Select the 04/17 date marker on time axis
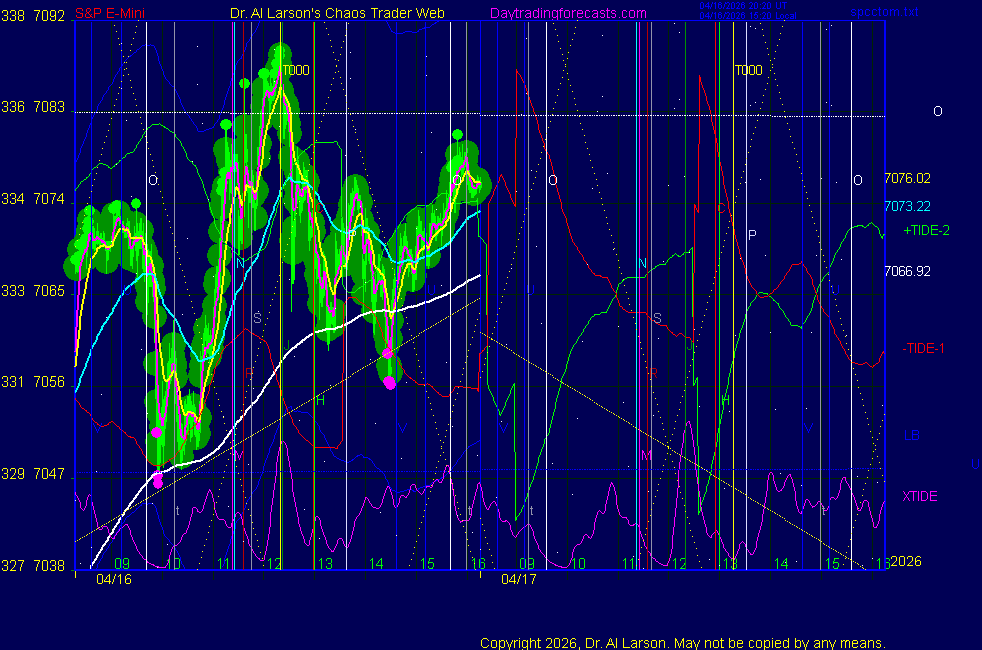The width and height of the screenshot is (982, 650). (x=519, y=578)
